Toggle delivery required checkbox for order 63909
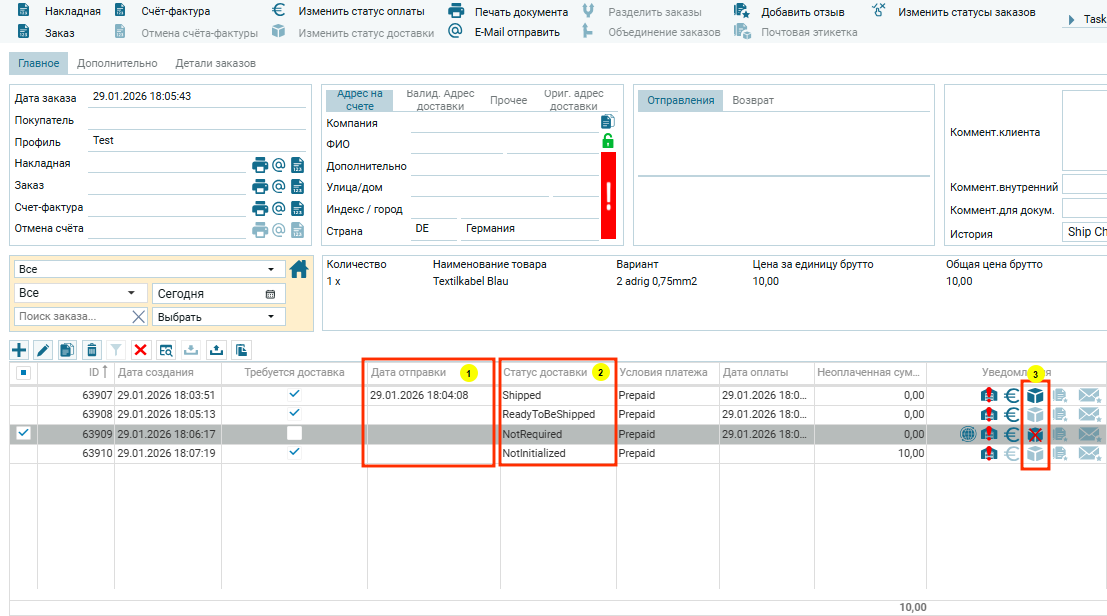1107x616 pixels. coord(294,434)
